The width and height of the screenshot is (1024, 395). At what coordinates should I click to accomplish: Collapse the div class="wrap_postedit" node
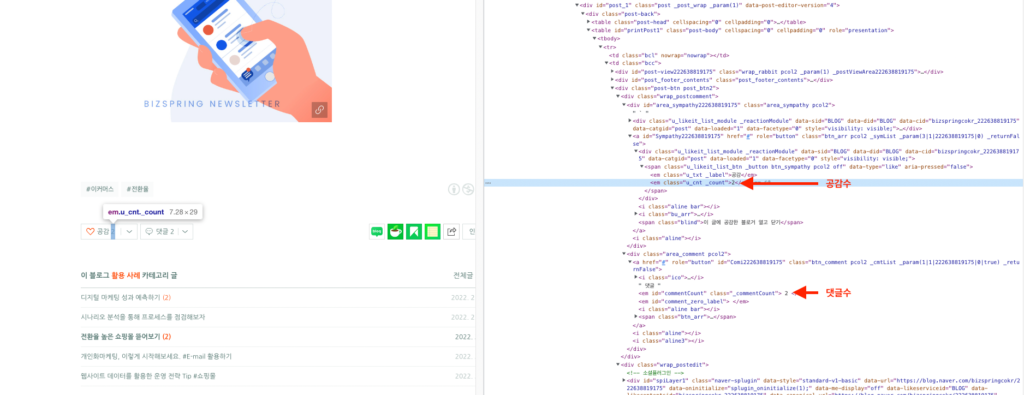coord(618,364)
